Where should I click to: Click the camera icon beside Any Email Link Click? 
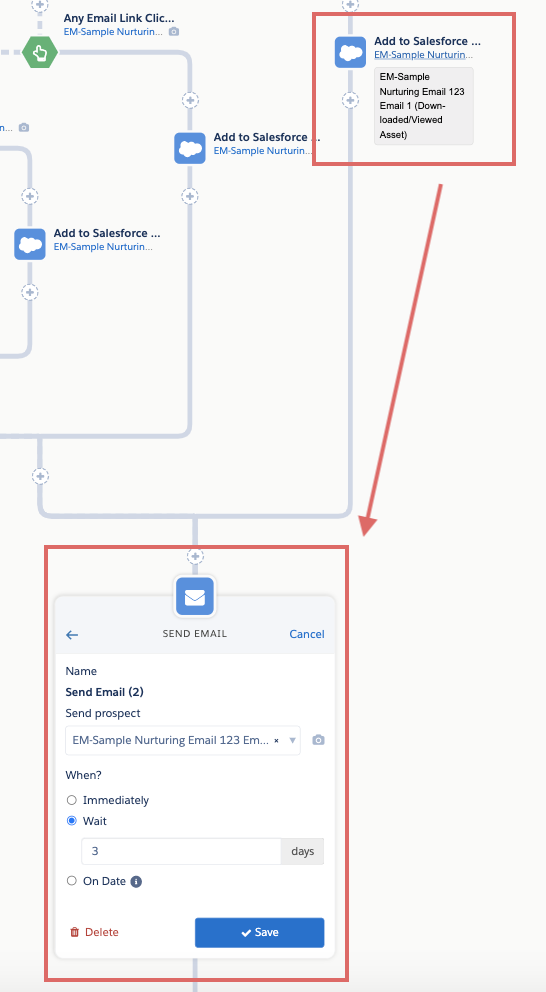click(x=173, y=32)
